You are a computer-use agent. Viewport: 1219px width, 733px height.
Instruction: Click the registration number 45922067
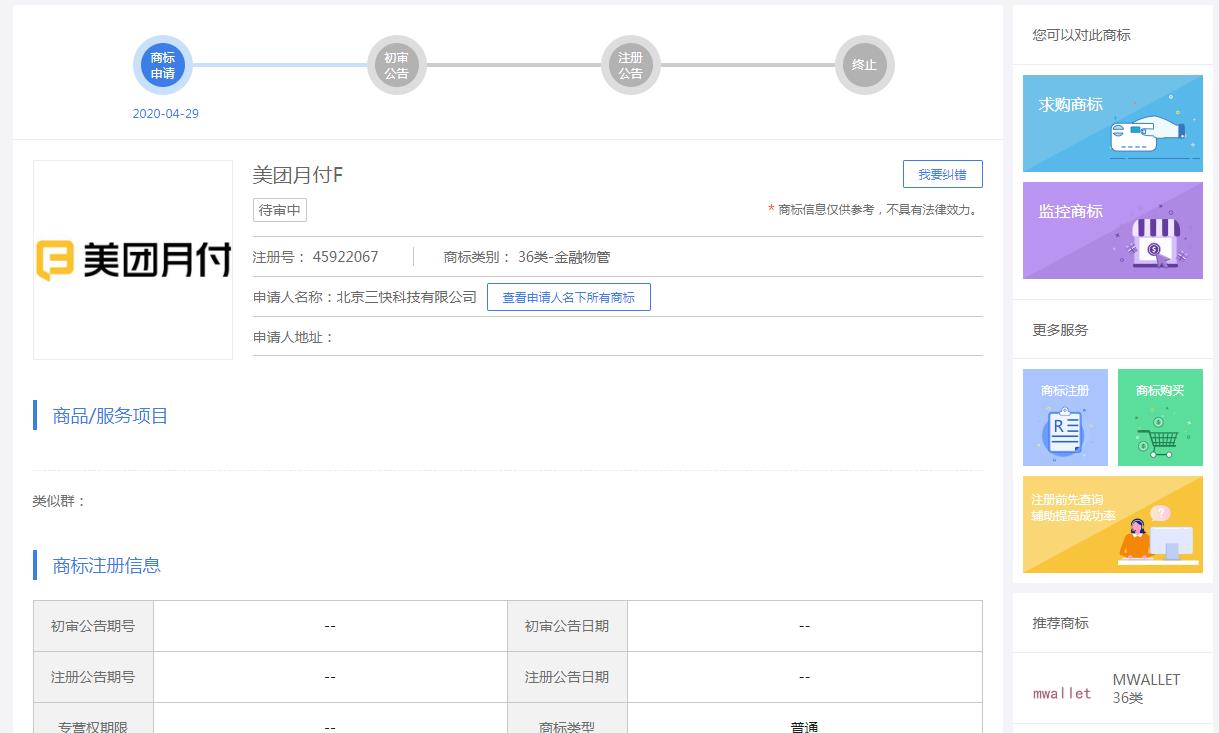click(x=345, y=257)
